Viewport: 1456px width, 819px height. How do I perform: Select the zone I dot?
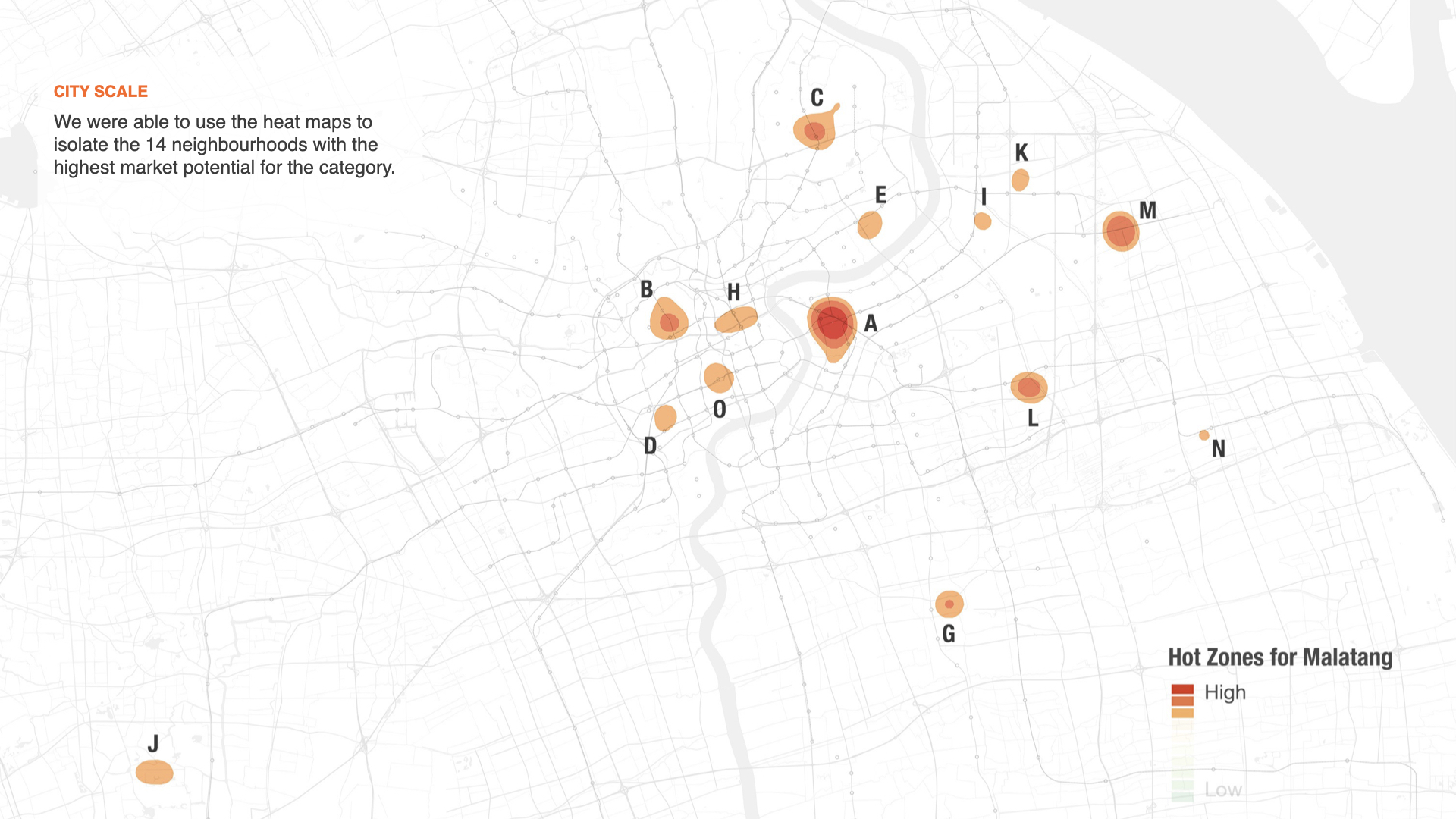983,221
